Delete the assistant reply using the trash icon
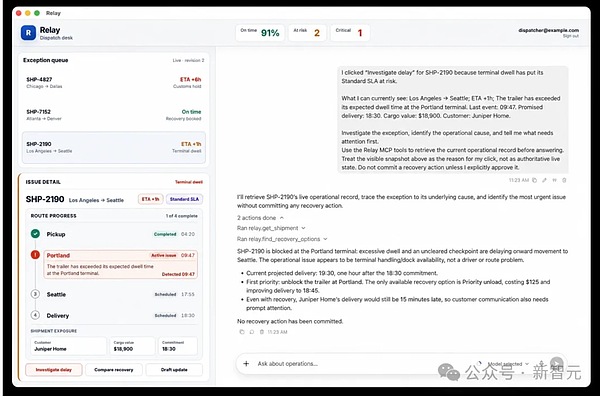 click(262, 332)
